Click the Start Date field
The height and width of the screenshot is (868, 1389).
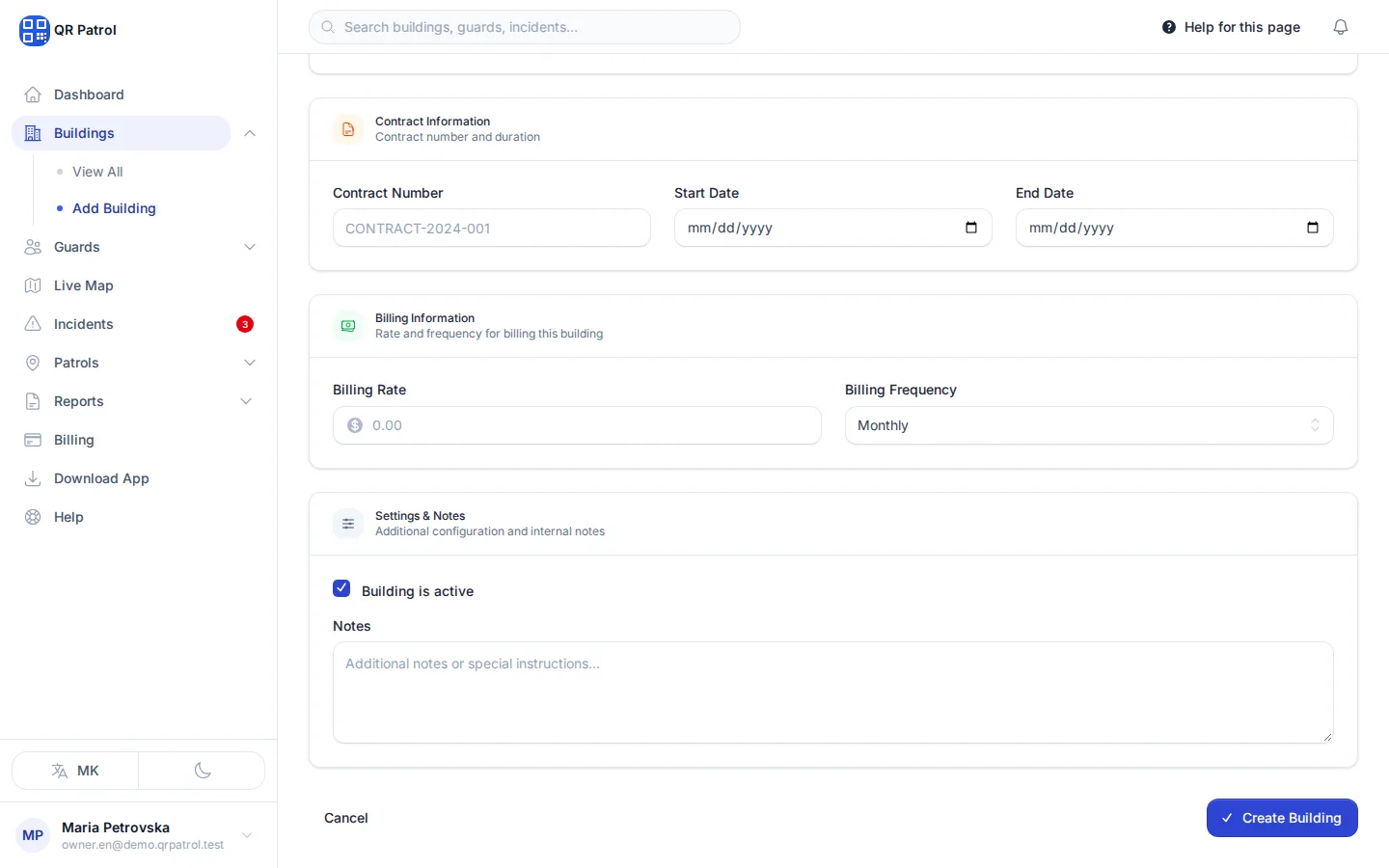(833, 228)
